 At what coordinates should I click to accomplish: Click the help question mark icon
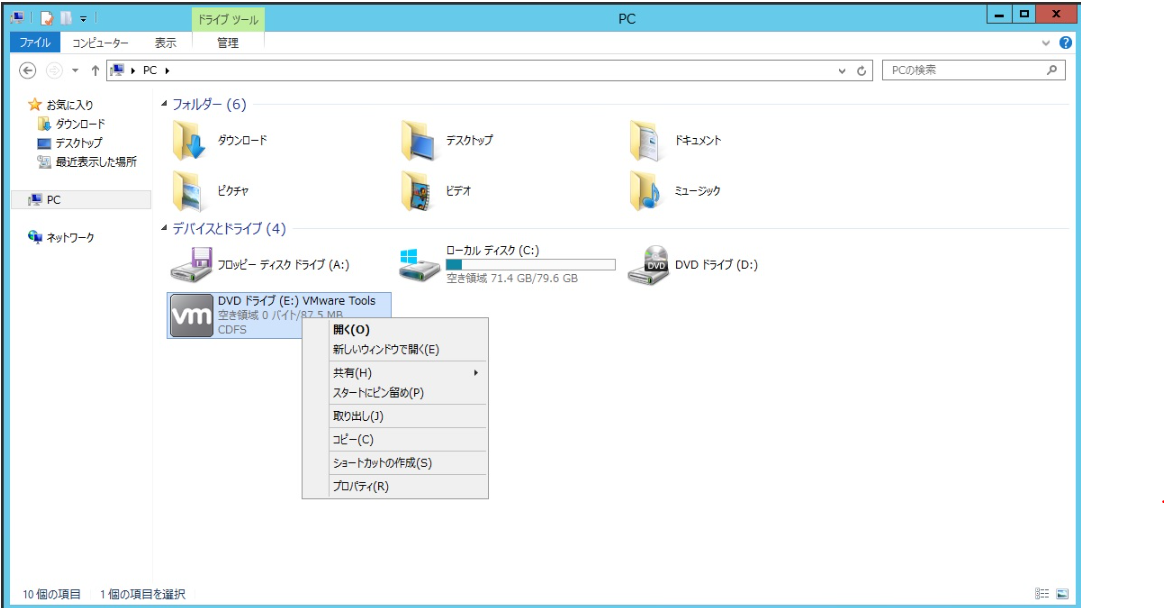coord(1065,43)
